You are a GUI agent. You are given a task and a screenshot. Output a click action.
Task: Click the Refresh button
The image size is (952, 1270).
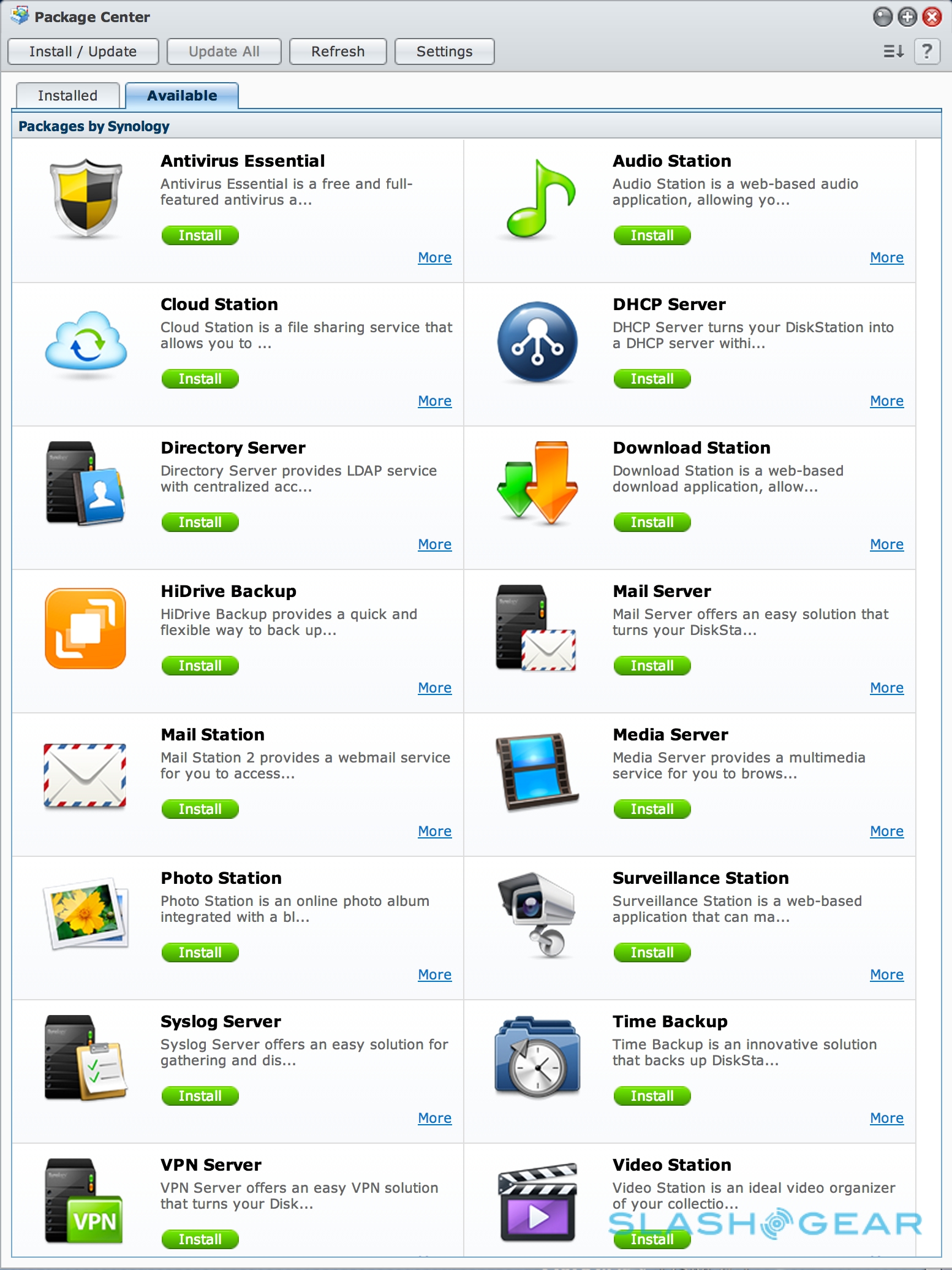[338, 51]
